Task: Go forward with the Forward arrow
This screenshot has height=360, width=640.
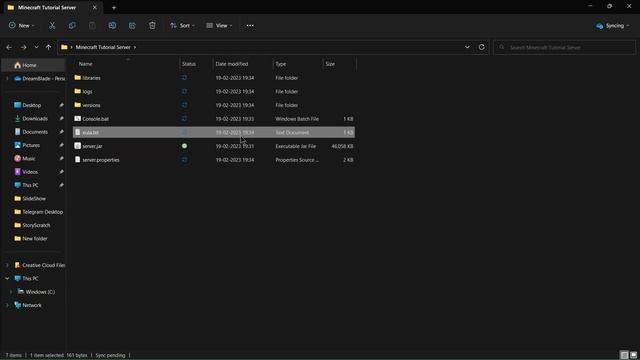Action: (23, 47)
